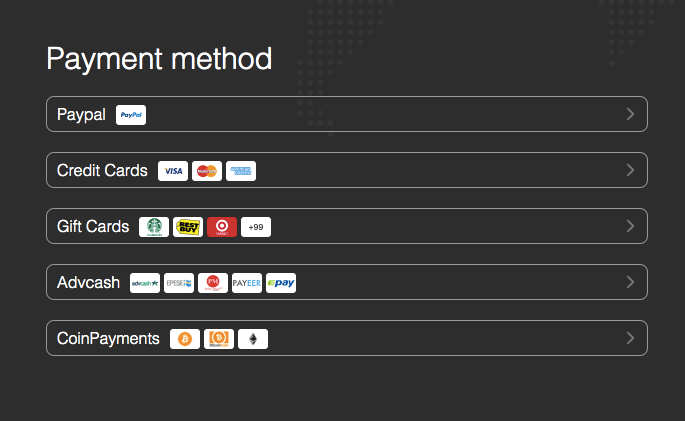Click the Visa card icon

pyautogui.click(x=173, y=171)
